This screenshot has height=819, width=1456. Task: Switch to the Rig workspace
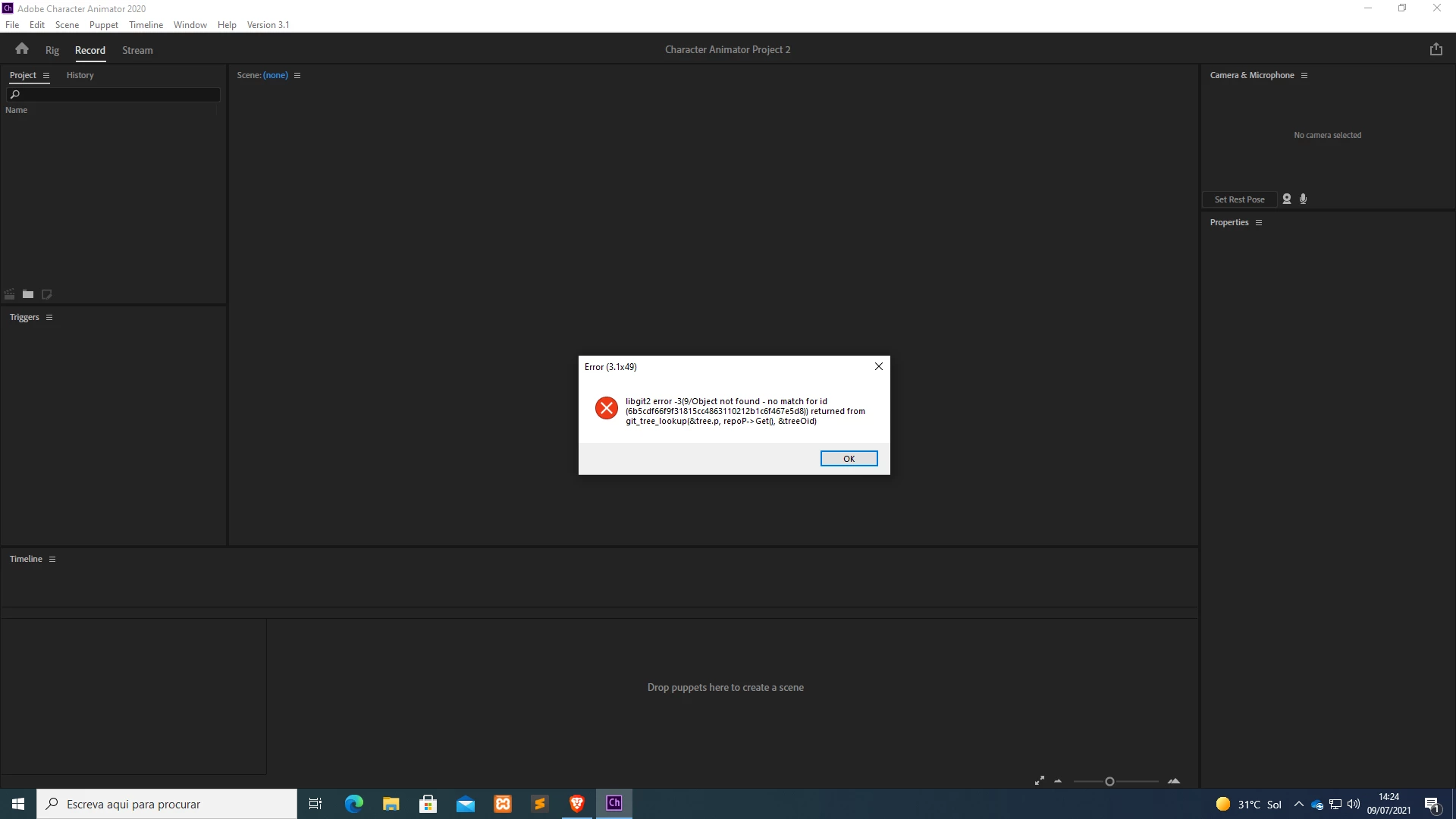tap(52, 50)
